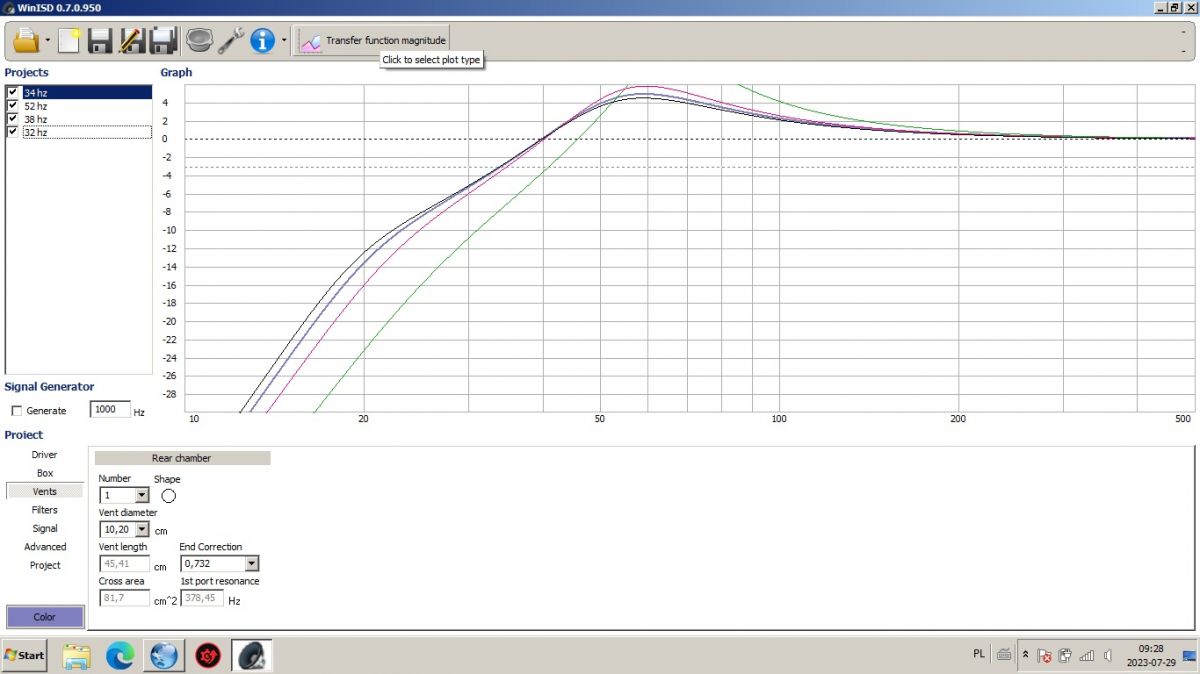Enable the signal Generate checkbox
Screen dimensions: 1200x674
16,411
